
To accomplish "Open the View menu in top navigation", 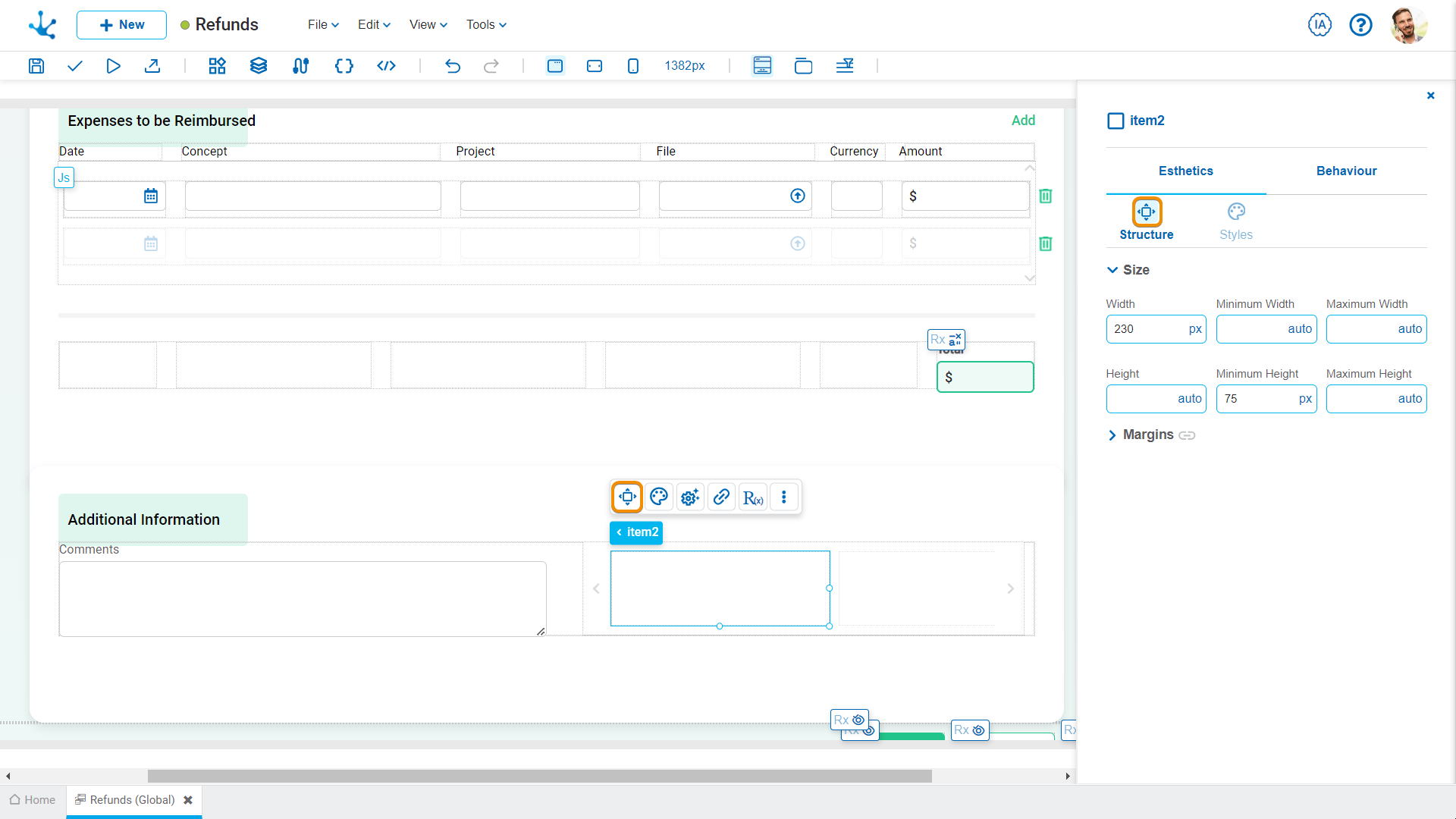I will tap(427, 24).
